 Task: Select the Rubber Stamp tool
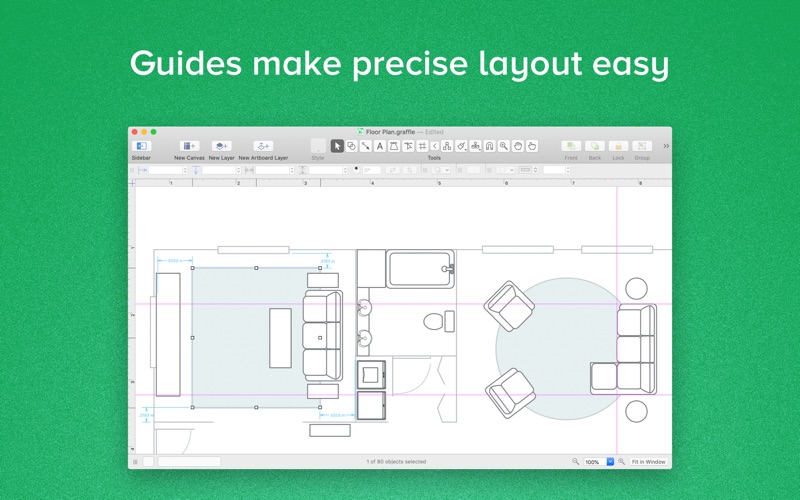[476, 146]
